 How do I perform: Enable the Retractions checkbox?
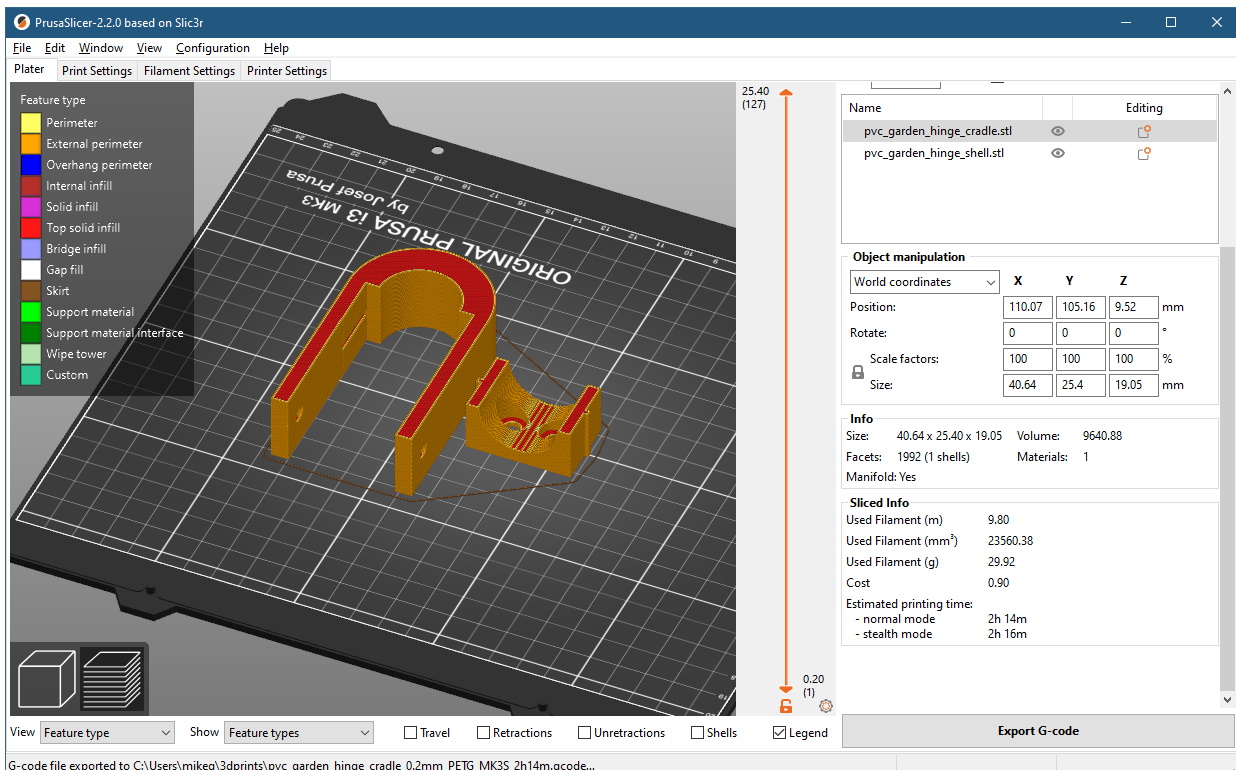click(x=484, y=733)
